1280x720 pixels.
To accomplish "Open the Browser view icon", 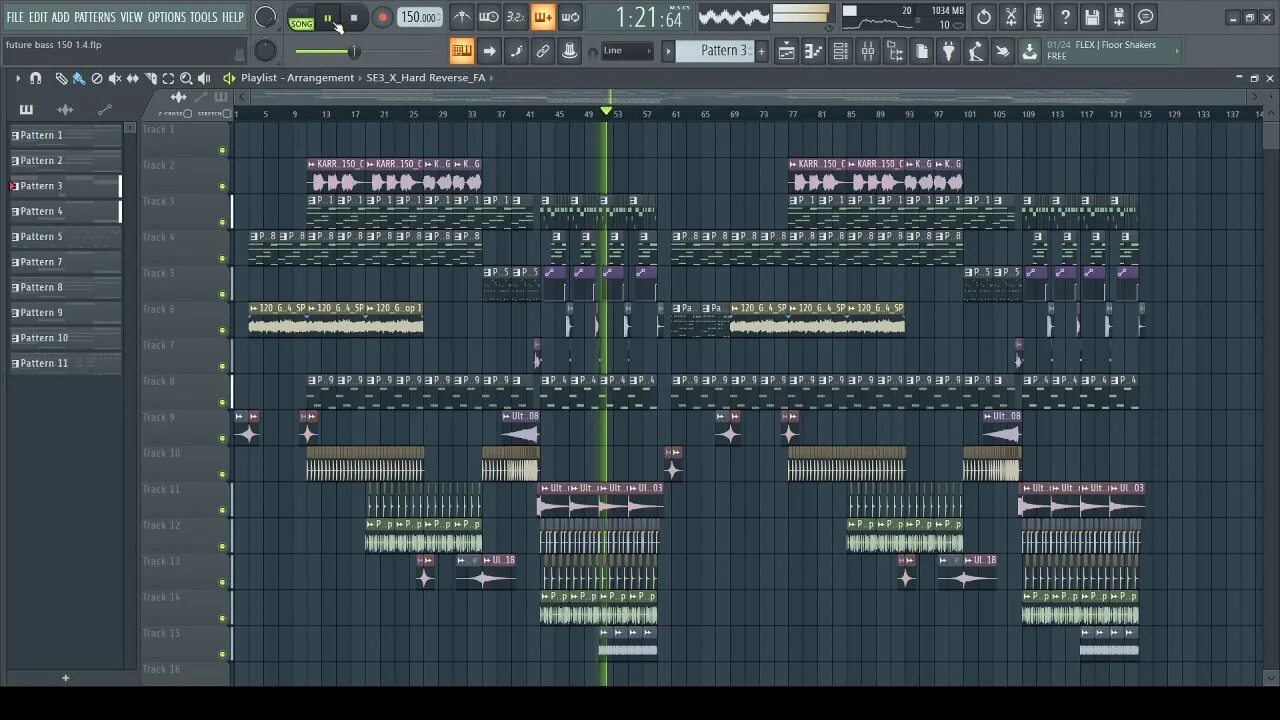I will [x=895, y=51].
